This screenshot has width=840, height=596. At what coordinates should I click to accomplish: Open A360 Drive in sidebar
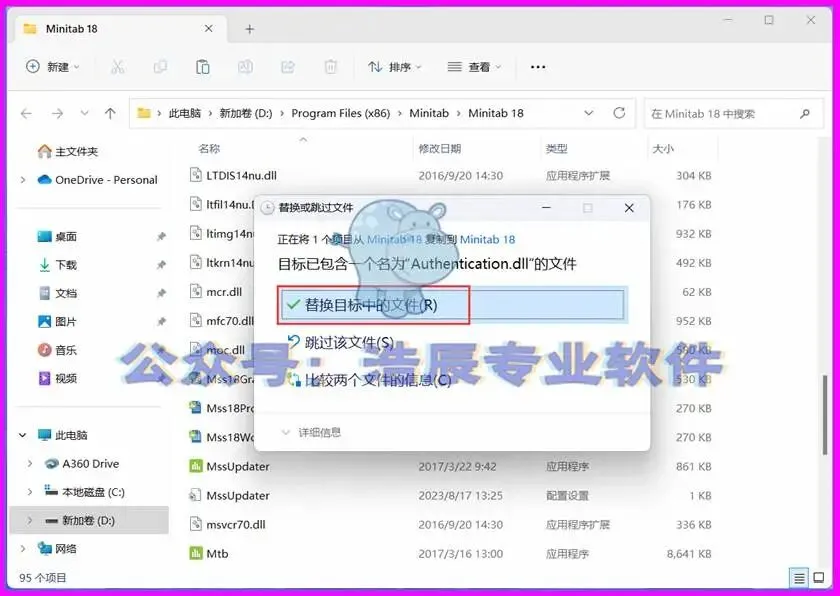81,464
